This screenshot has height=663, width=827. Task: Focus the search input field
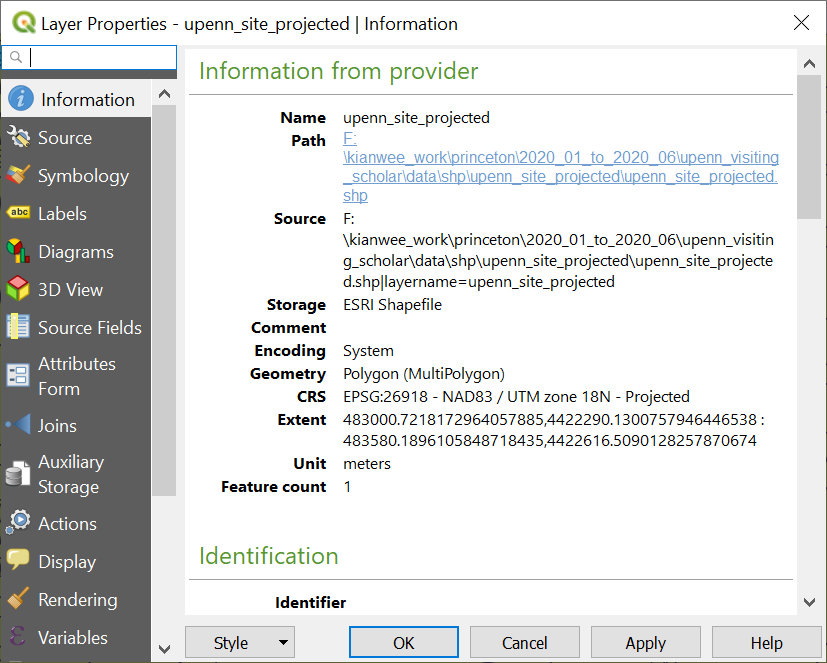[100, 58]
